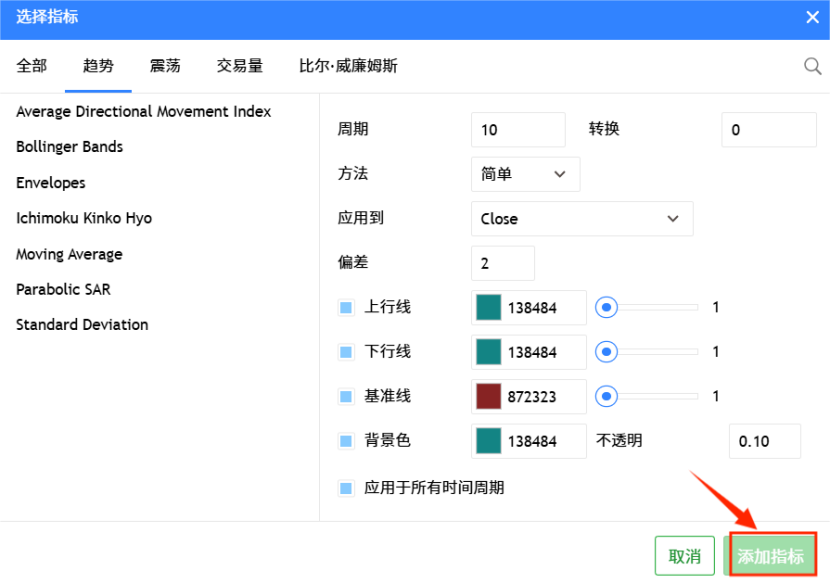830x584 pixels.
Task: Select Bollinger Bands indicator
Action: [69, 147]
